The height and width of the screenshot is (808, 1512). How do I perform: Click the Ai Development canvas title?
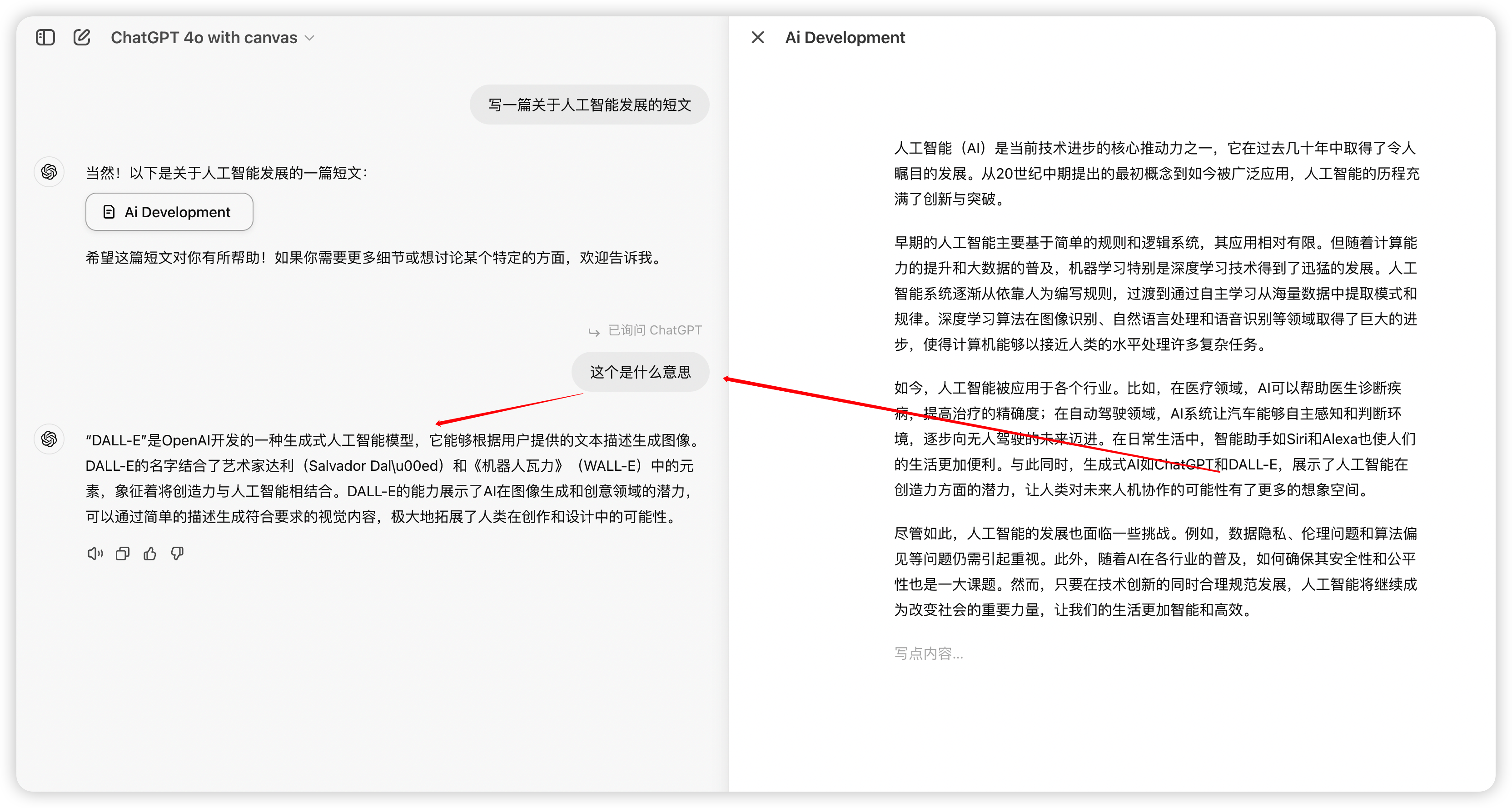[845, 38]
